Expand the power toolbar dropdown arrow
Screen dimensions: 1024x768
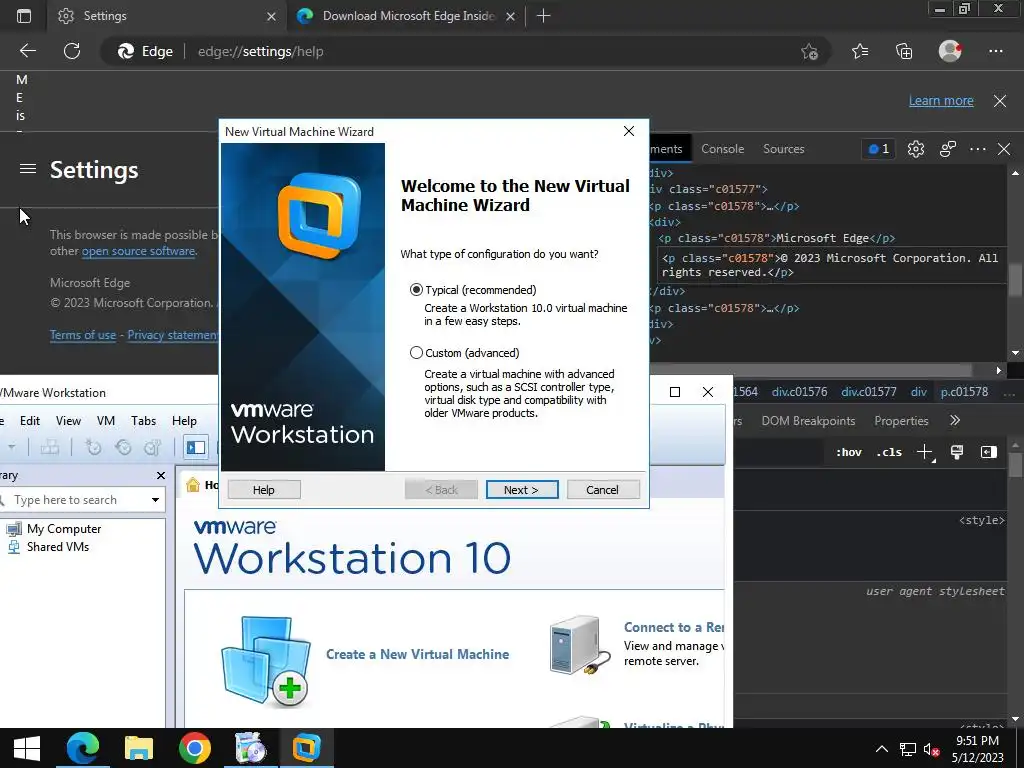point(11,447)
